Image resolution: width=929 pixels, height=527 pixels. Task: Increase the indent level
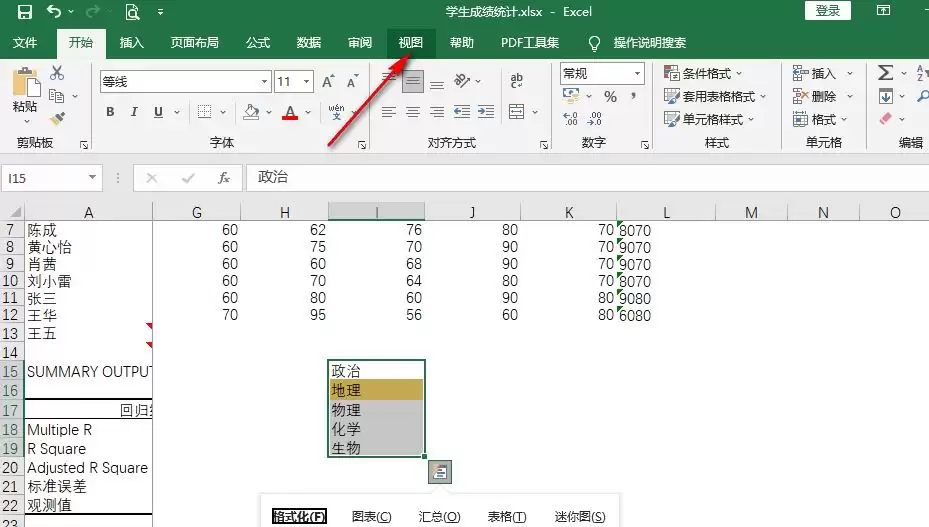coord(486,111)
